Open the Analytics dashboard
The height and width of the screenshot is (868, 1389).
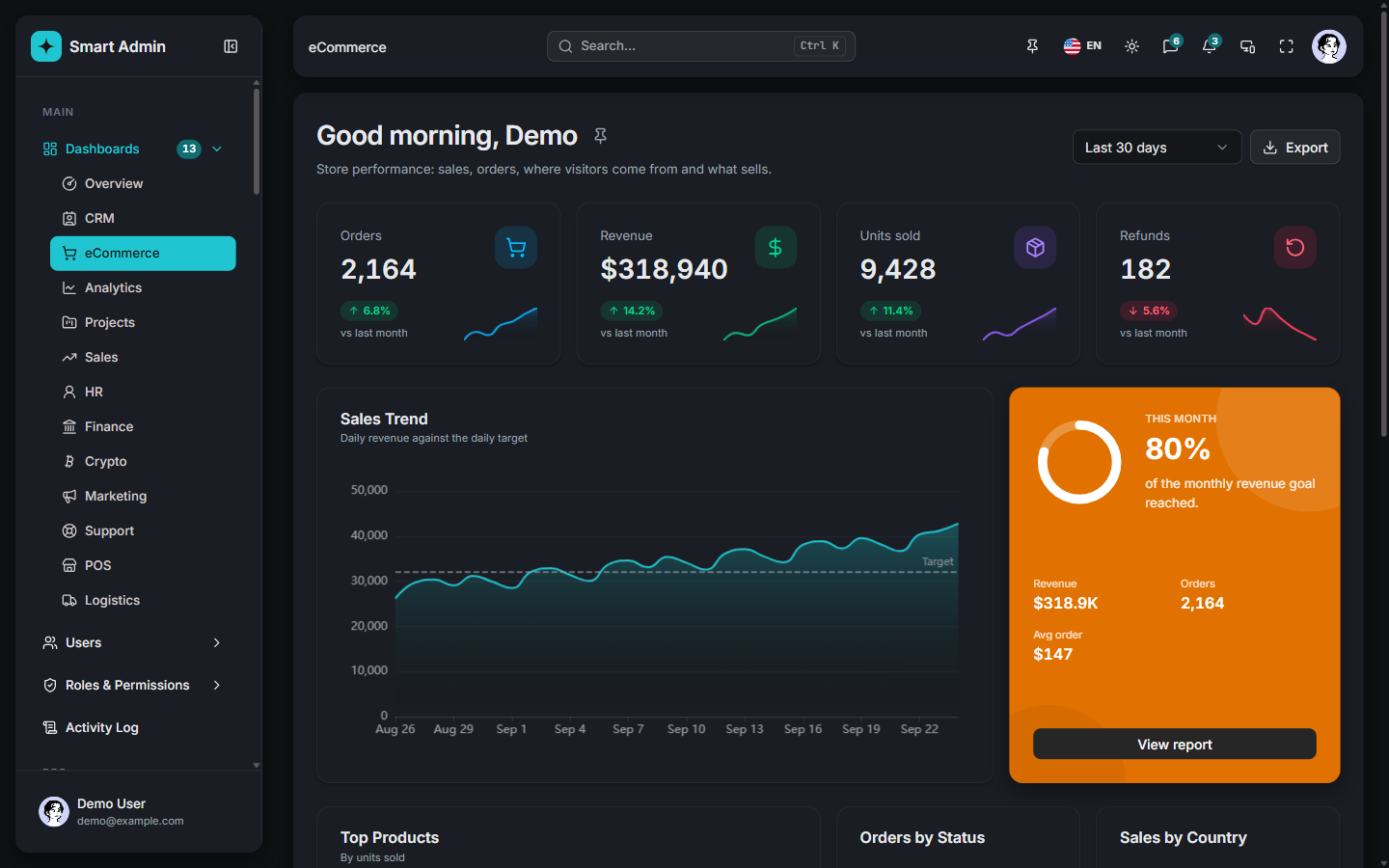pos(143,287)
